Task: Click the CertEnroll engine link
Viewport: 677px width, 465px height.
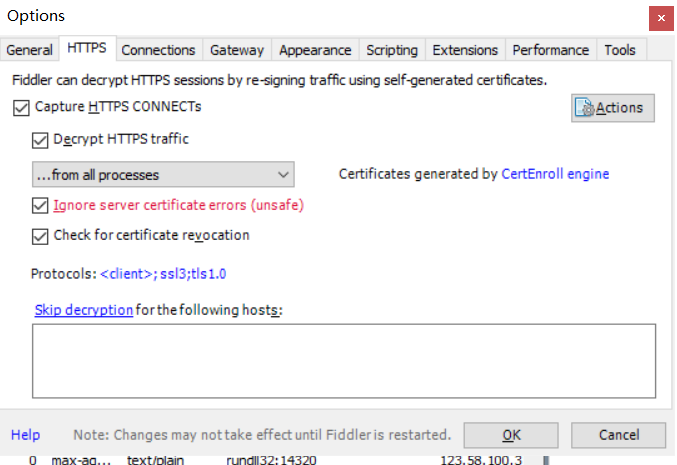Action: (x=555, y=174)
